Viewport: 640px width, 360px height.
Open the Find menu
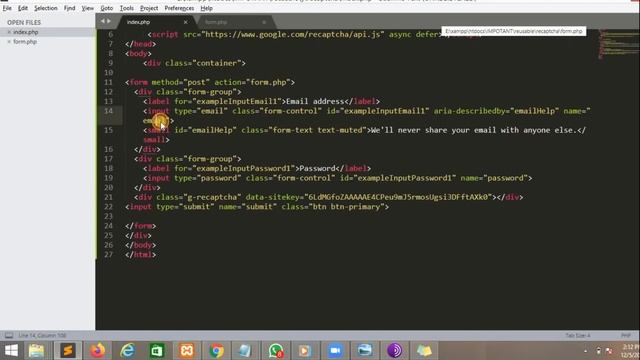(x=69, y=8)
